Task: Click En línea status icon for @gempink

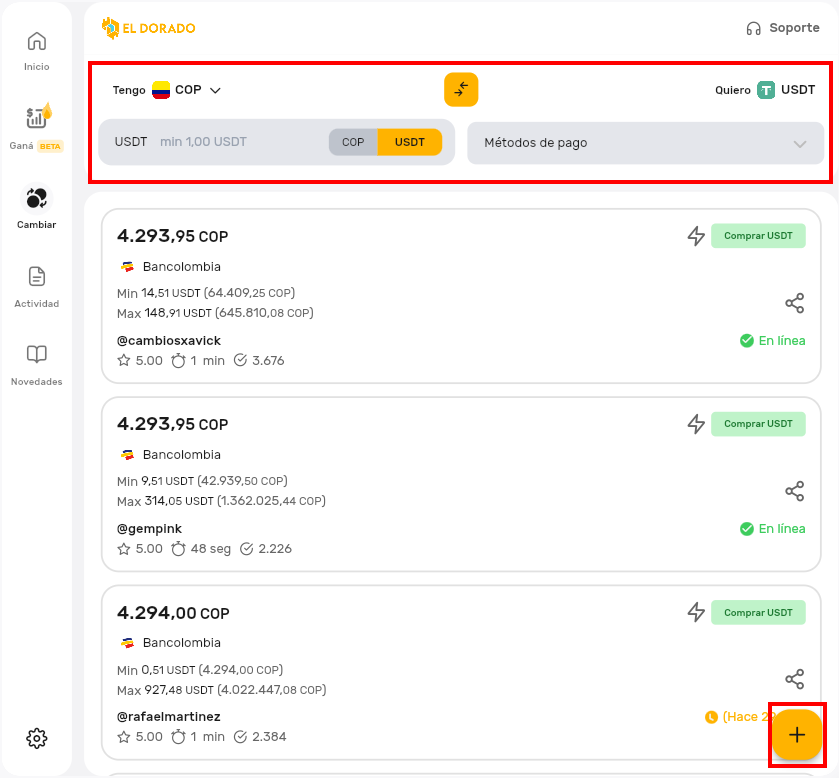Action: (746, 529)
